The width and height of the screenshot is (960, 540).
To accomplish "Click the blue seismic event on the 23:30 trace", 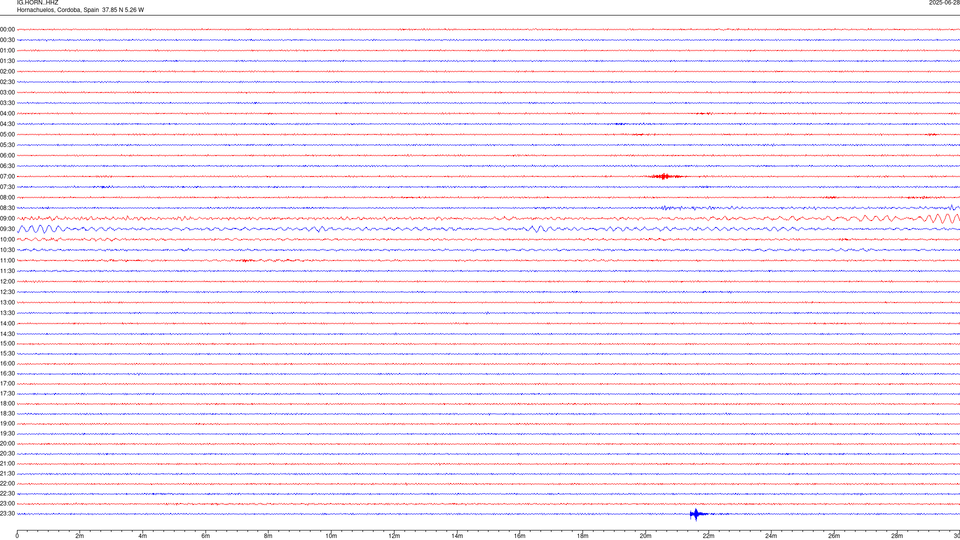I will pos(698,514).
